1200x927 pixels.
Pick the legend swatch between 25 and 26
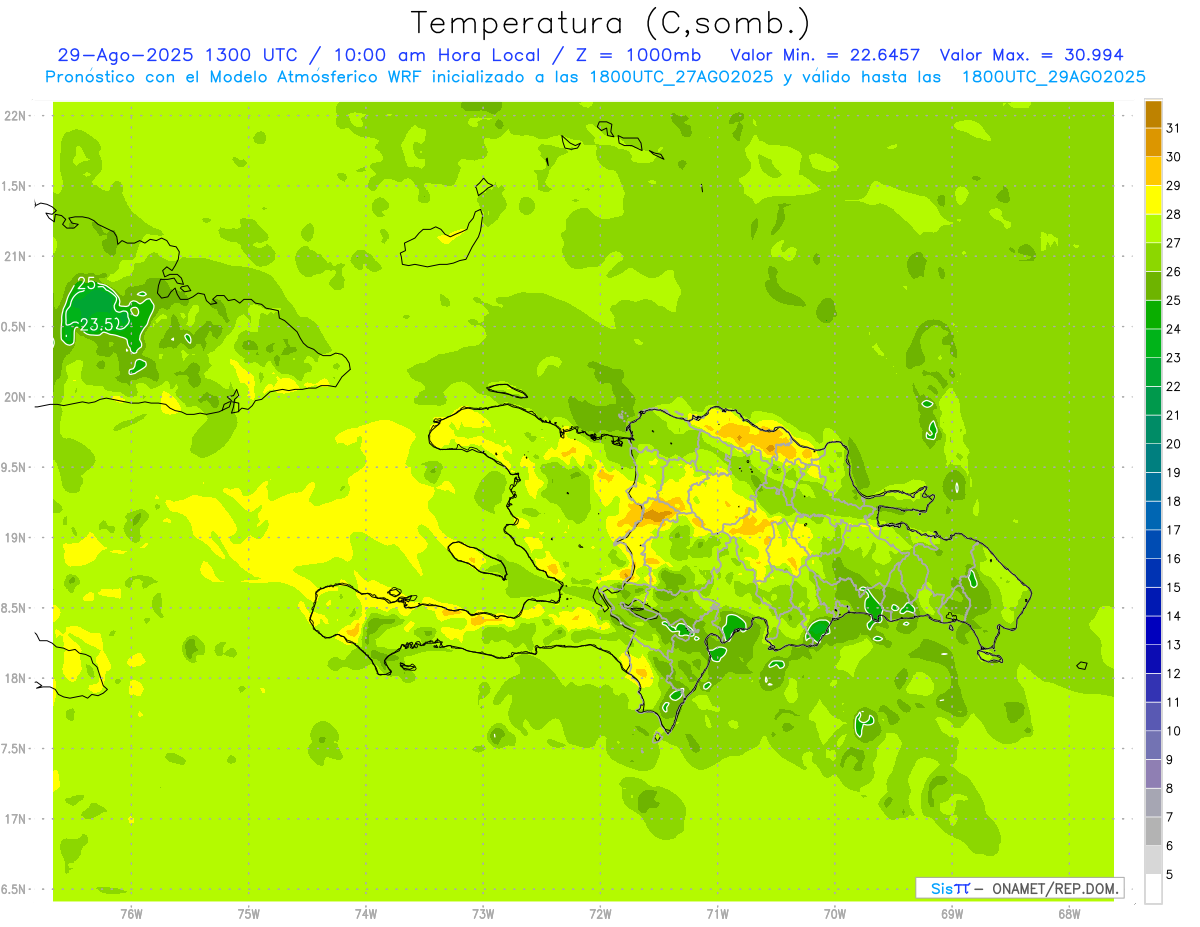click(1153, 286)
